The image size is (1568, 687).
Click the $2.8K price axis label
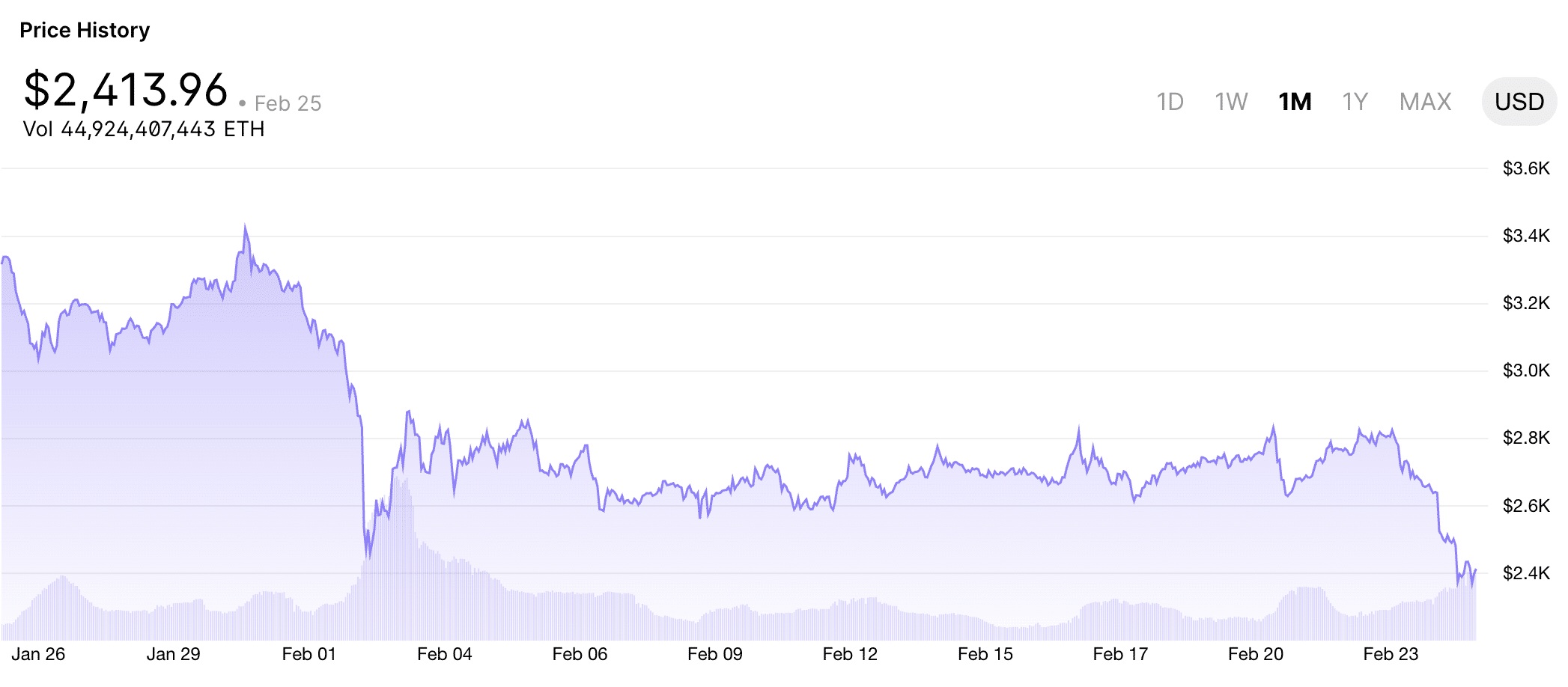click(1526, 438)
